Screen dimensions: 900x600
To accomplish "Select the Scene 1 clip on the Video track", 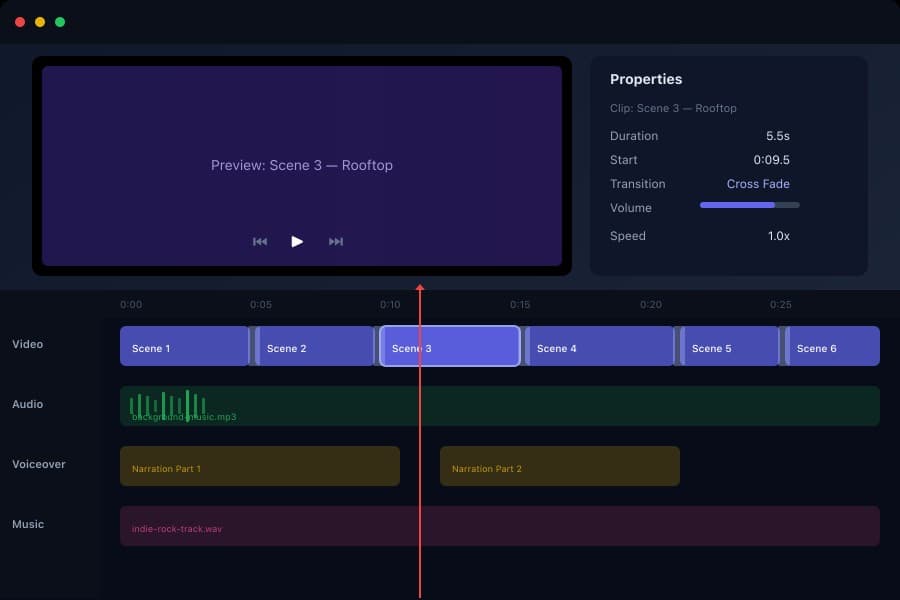I will (184, 346).
